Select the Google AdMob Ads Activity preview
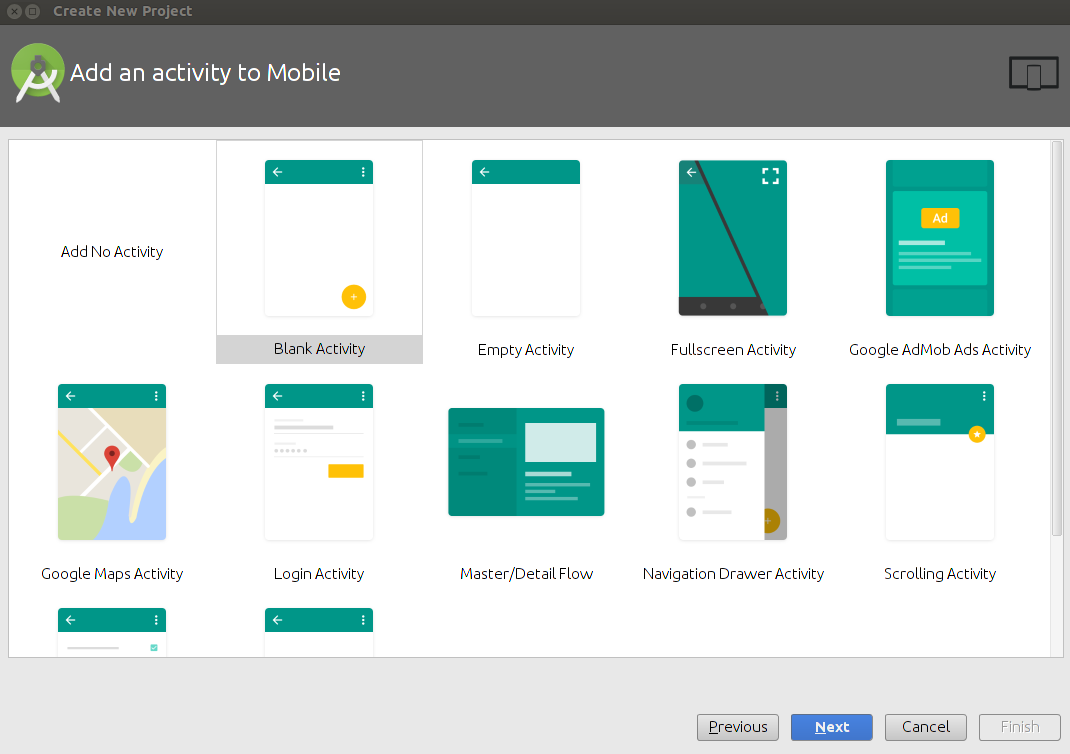 coord(940,238)
